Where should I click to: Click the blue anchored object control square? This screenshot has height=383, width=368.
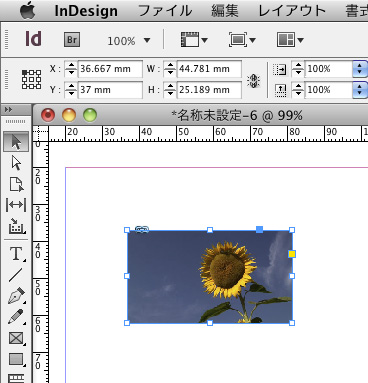click(259, 229)
